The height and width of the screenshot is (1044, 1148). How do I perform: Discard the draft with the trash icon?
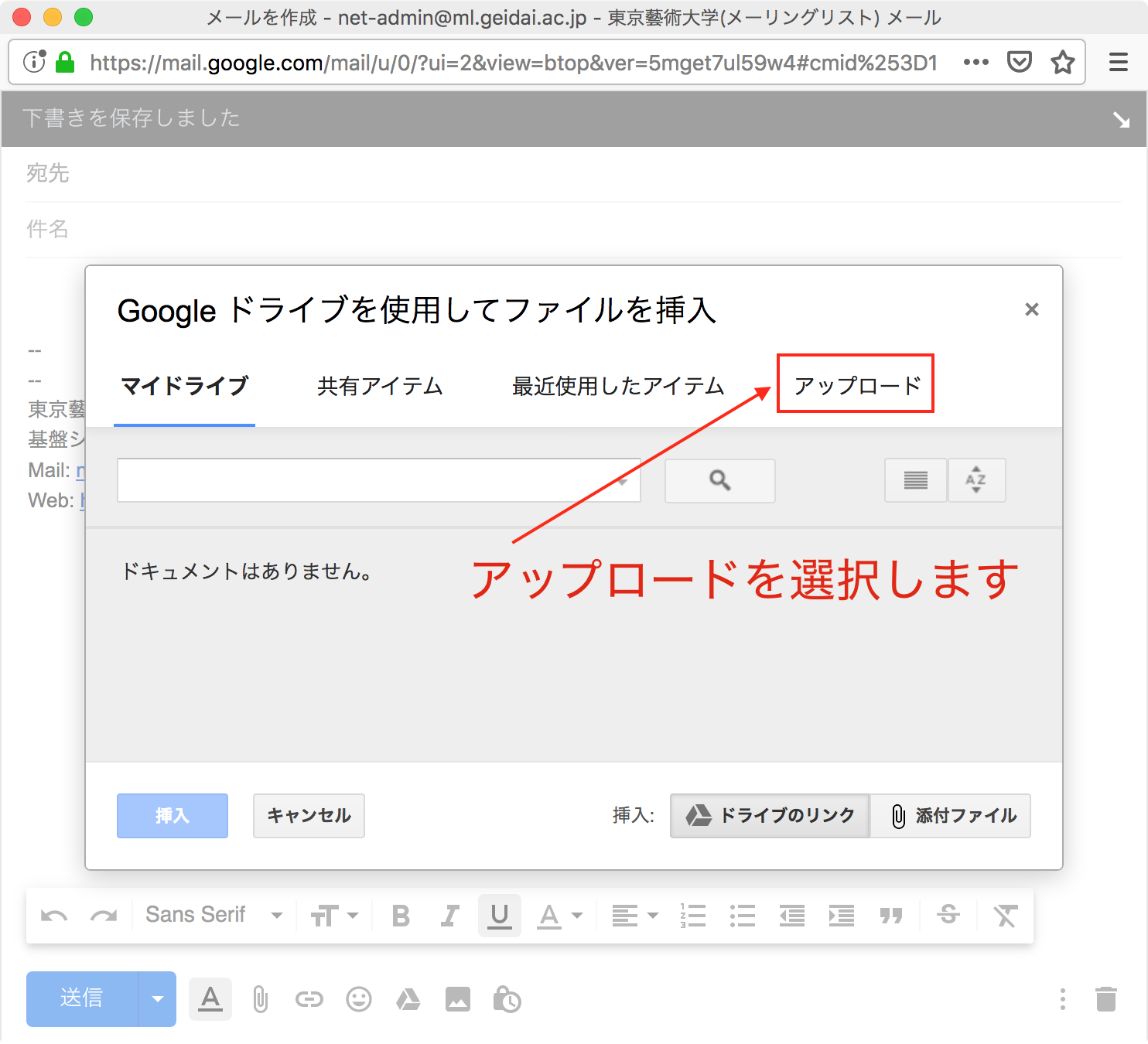point(1108,998)
